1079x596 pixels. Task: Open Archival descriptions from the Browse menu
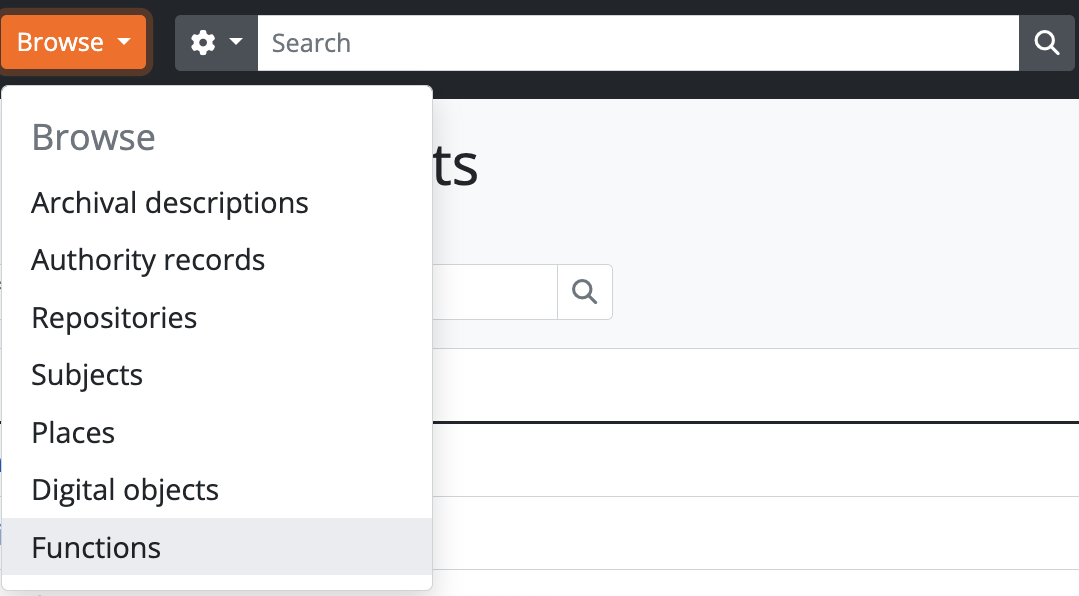(170, 203)
